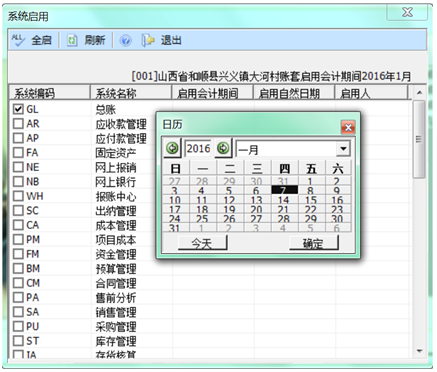Enable the WH 报账中心 checkbox
The width and height of the screenshot is (437, 372).
18,196
